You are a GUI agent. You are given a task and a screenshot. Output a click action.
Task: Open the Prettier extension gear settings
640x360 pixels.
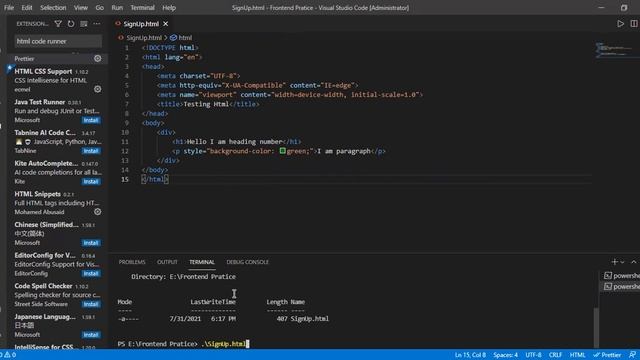click(98, 58)
